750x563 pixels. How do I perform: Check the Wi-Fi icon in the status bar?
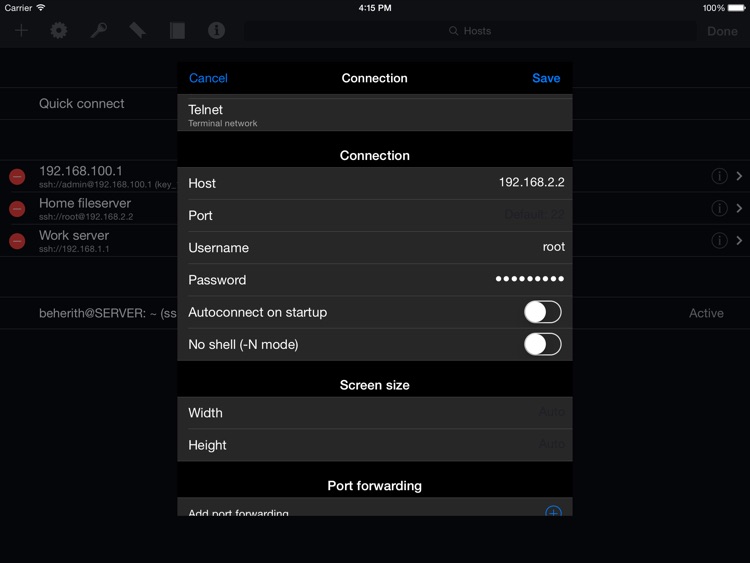[x=41, y=8]
